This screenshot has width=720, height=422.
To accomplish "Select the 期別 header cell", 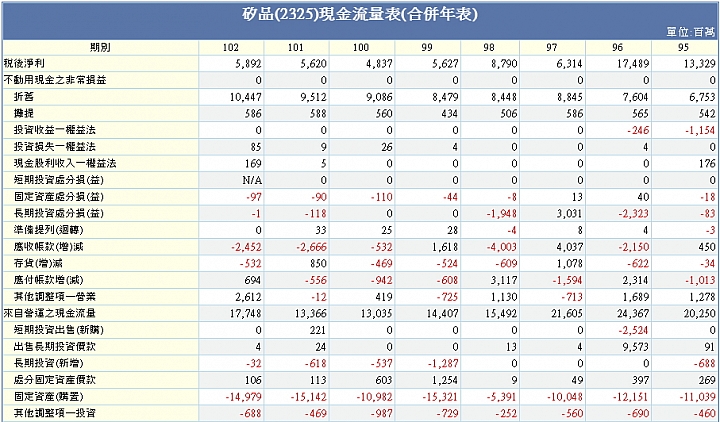I will click(x=100, y=47).
